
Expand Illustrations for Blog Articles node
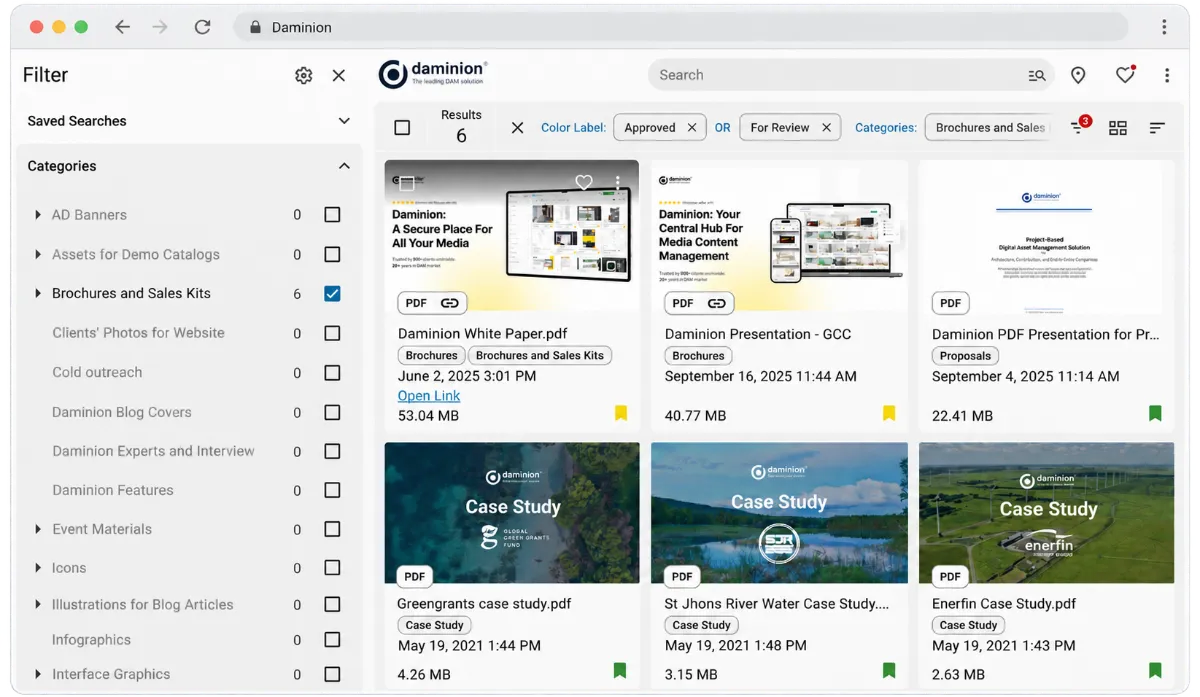(38, 605)
